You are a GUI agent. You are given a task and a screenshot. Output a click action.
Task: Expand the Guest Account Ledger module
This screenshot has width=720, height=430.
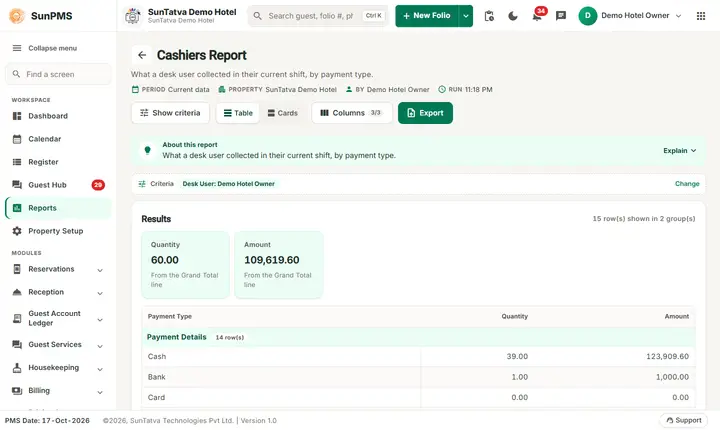(x=58, y=318)
